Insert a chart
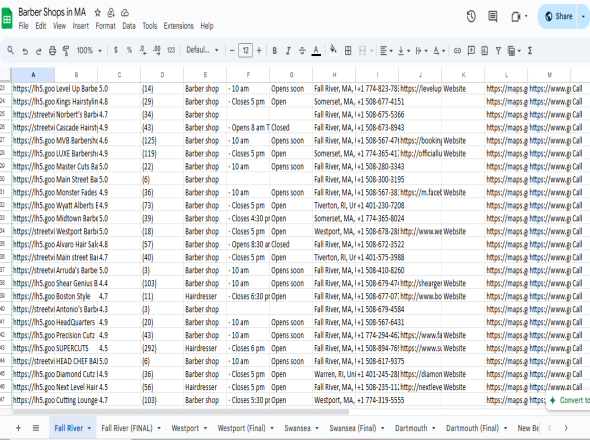This screenshot has width=590, height=440. (x=485, y=50)
